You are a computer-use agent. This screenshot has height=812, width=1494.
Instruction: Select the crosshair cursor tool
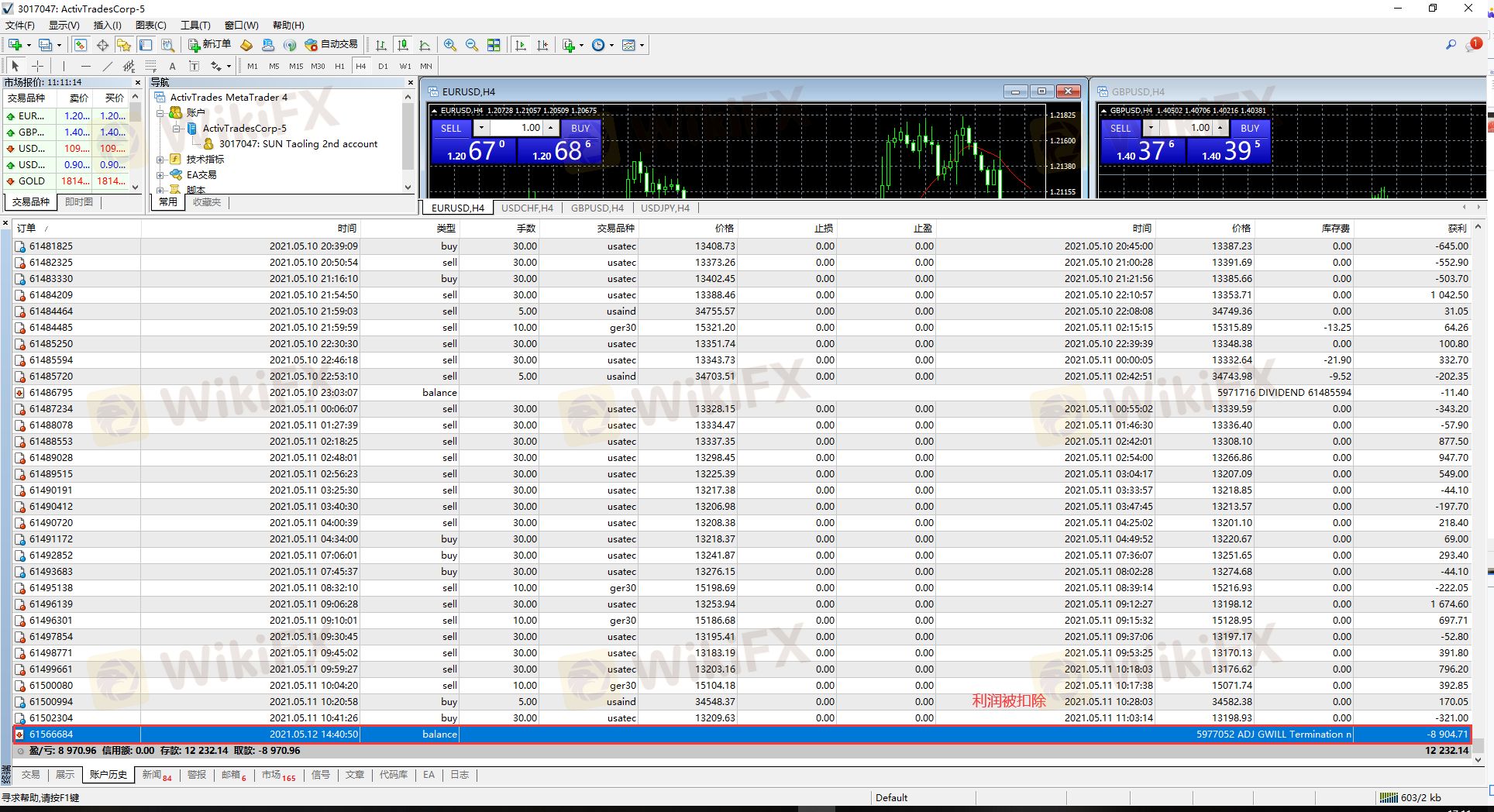[x=37, y=66]
